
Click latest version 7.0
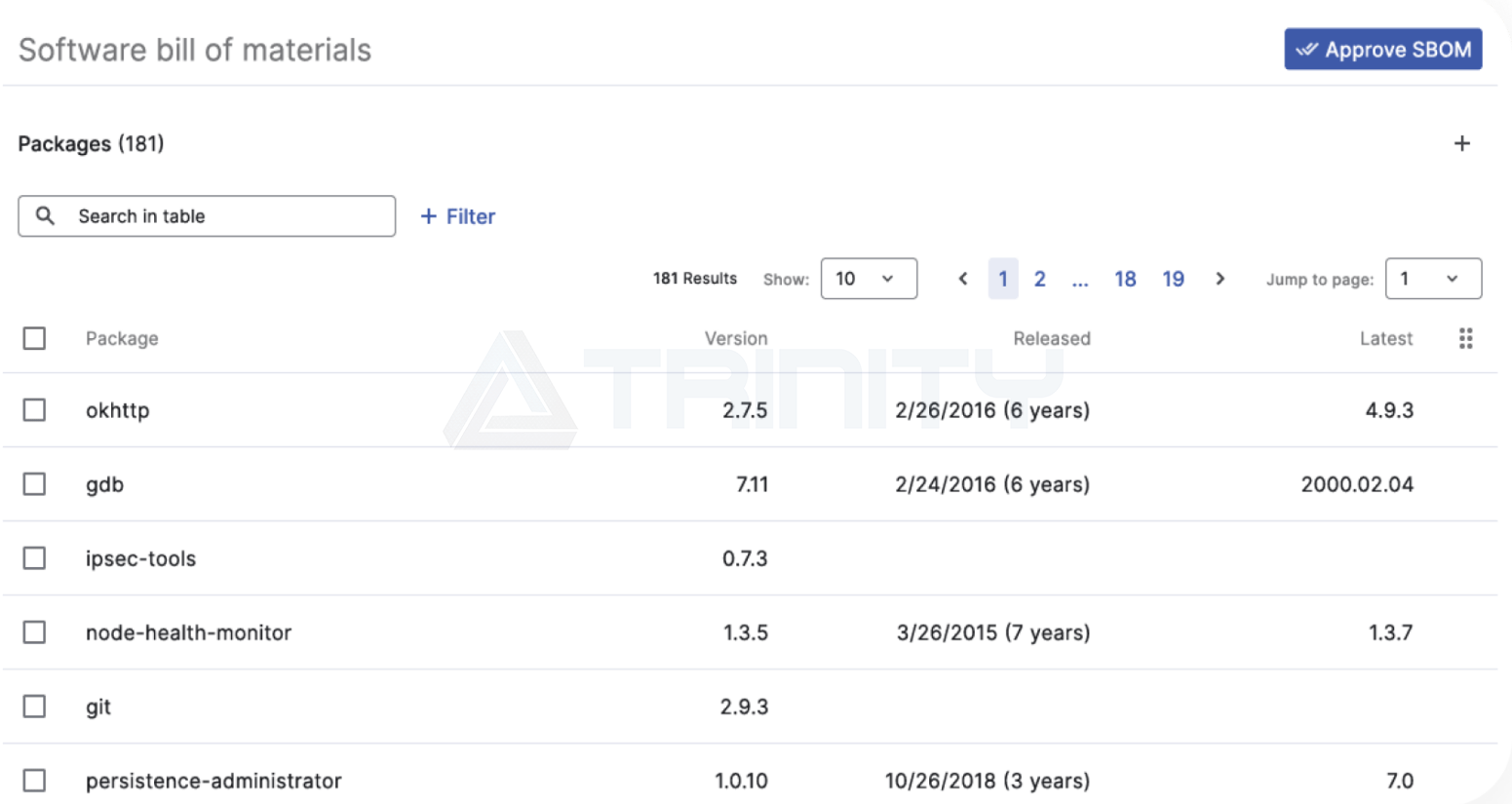1400,781
